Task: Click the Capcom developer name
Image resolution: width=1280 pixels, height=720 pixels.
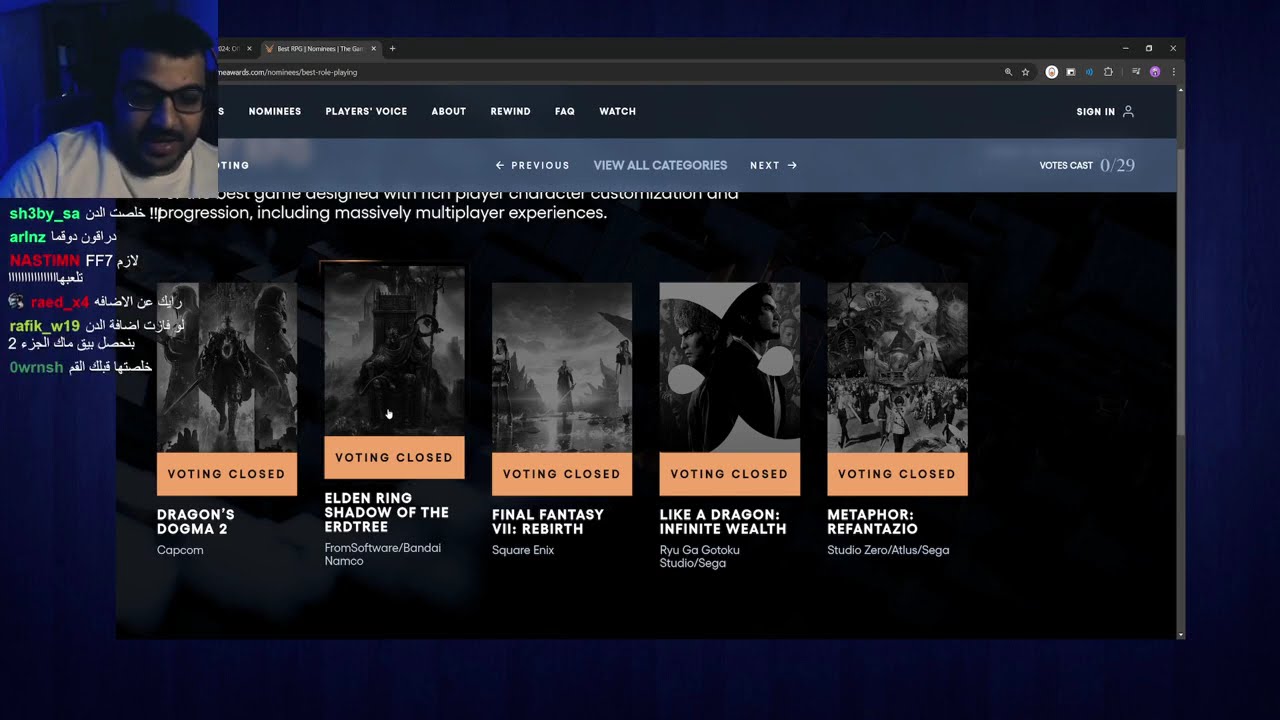Action: pos(180,550)
